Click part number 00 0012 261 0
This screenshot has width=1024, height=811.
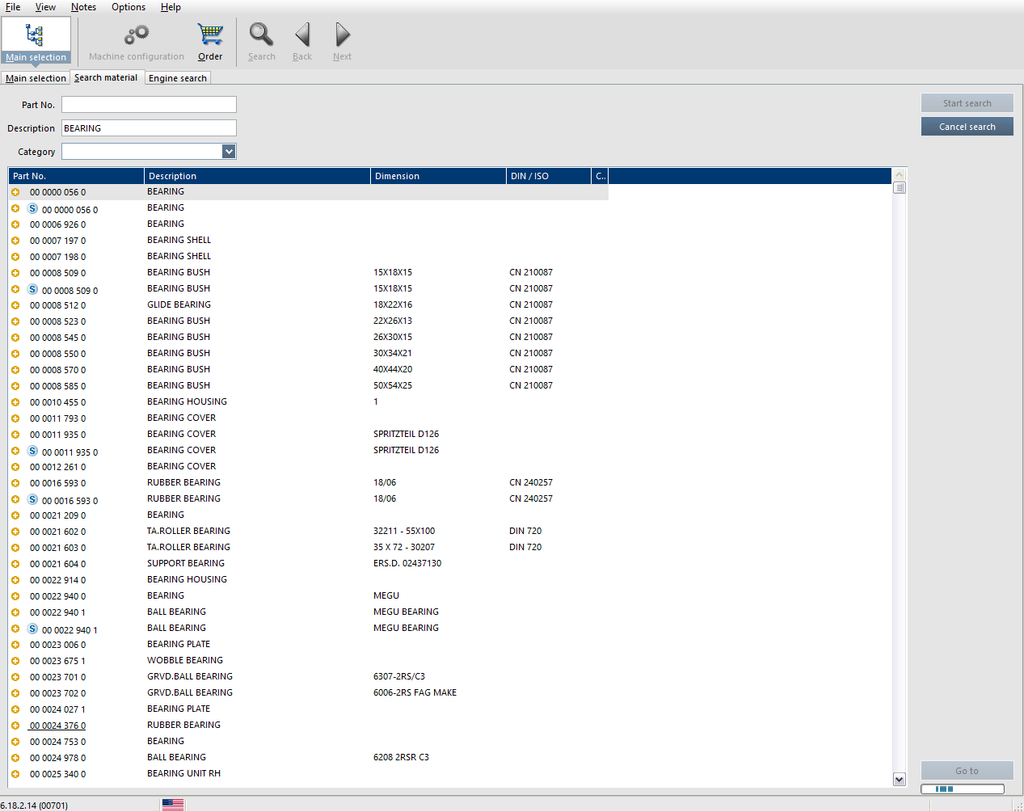(x=57, y=467)
